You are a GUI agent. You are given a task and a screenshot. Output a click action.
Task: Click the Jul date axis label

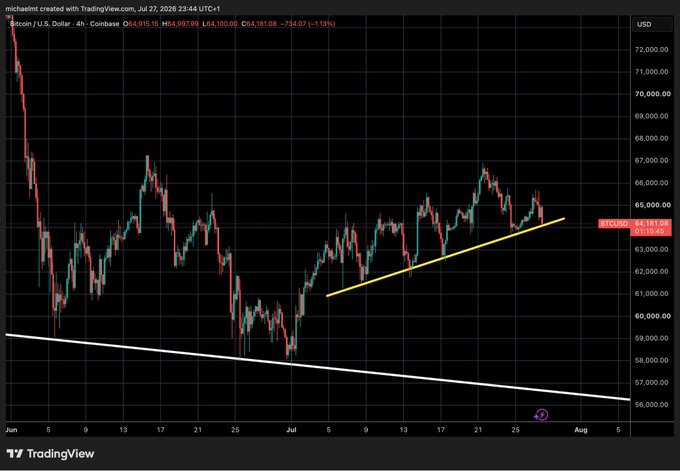pos(291,430)
